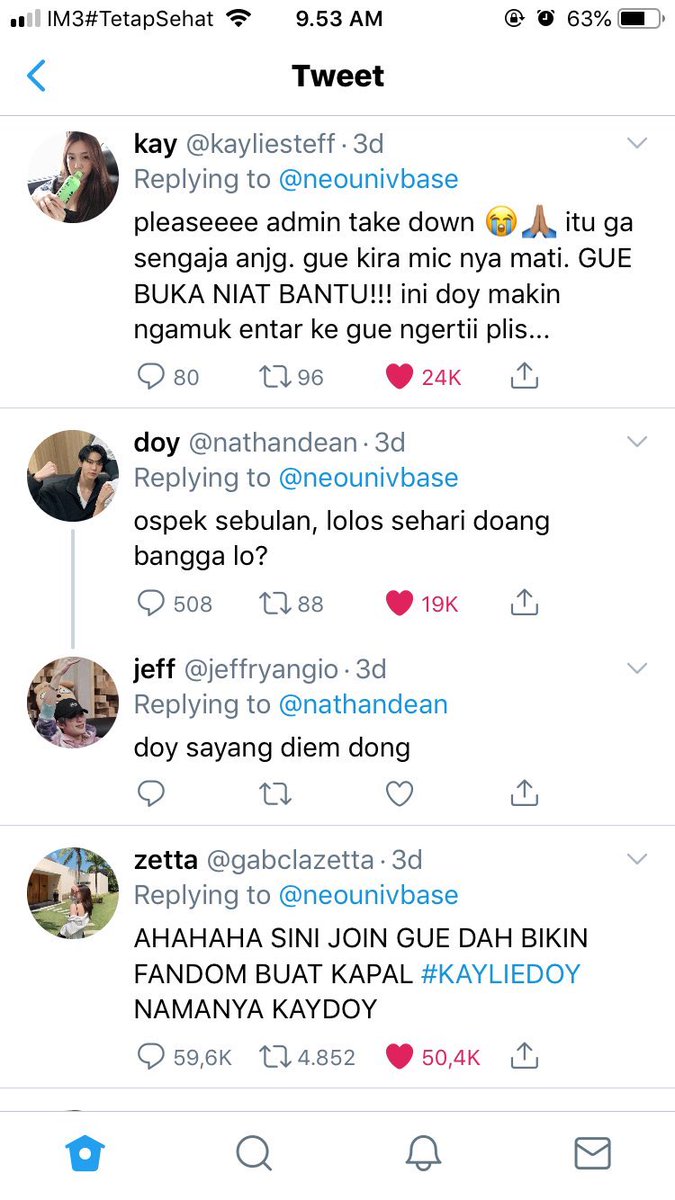675x1200 pixels.
Task: Expand options chevron on zetta's tweet
Action: pyautogui.click(x=637, y=859)
